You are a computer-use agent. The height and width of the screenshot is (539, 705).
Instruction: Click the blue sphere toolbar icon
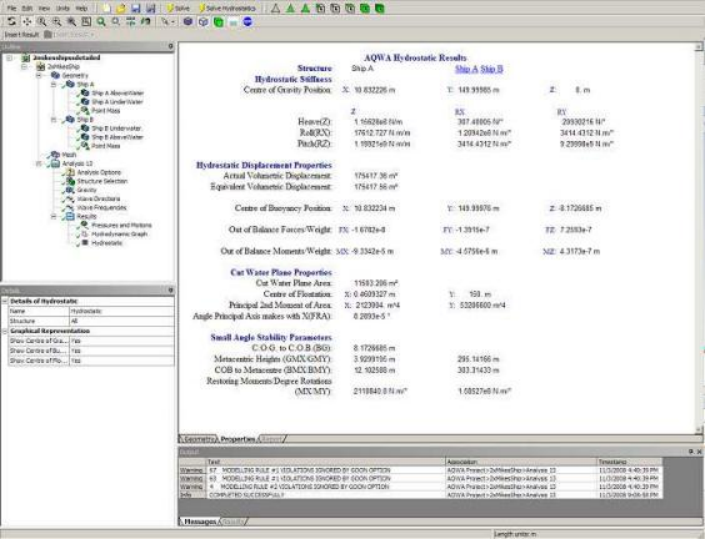click(248, 22)
